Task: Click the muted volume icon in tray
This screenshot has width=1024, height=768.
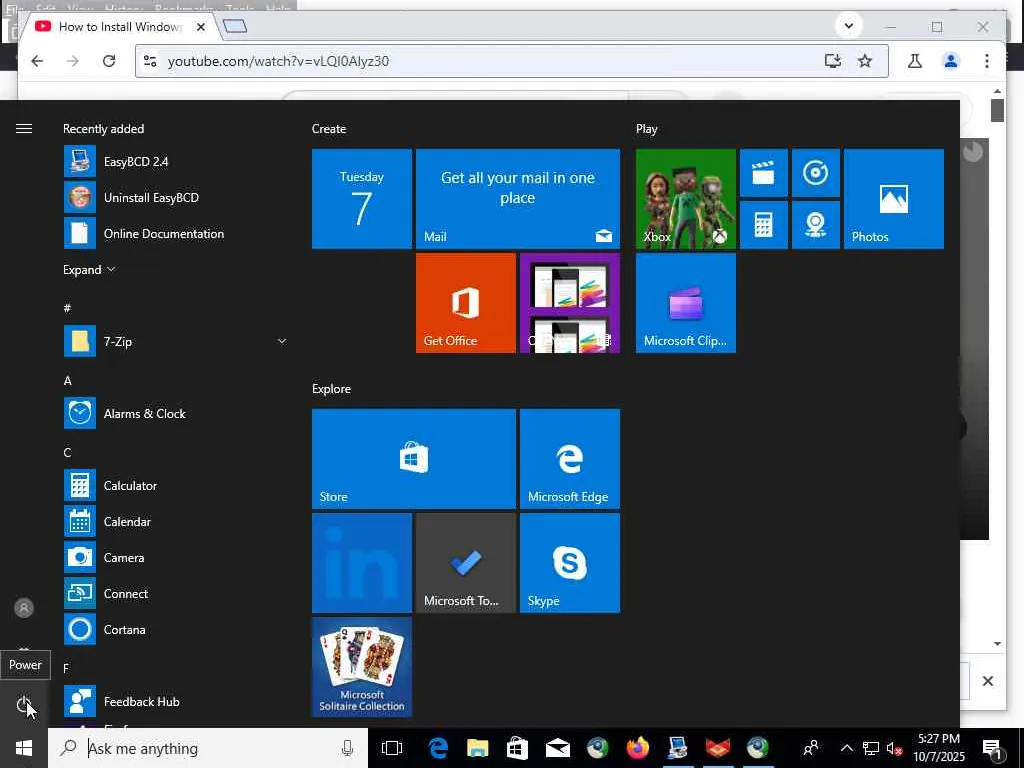Action: tap(895, 748)
